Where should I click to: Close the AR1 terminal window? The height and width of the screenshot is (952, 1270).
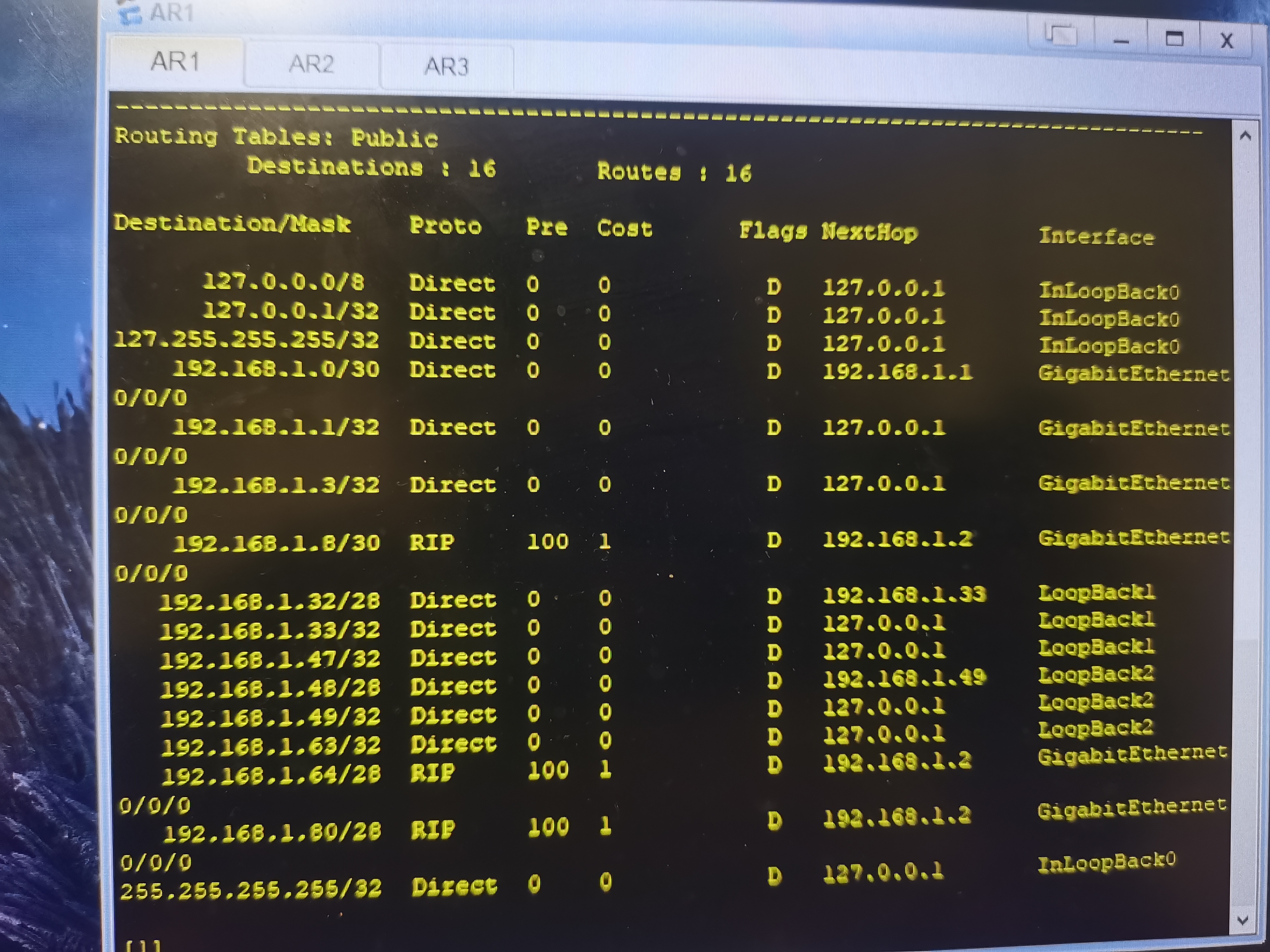1227,41
